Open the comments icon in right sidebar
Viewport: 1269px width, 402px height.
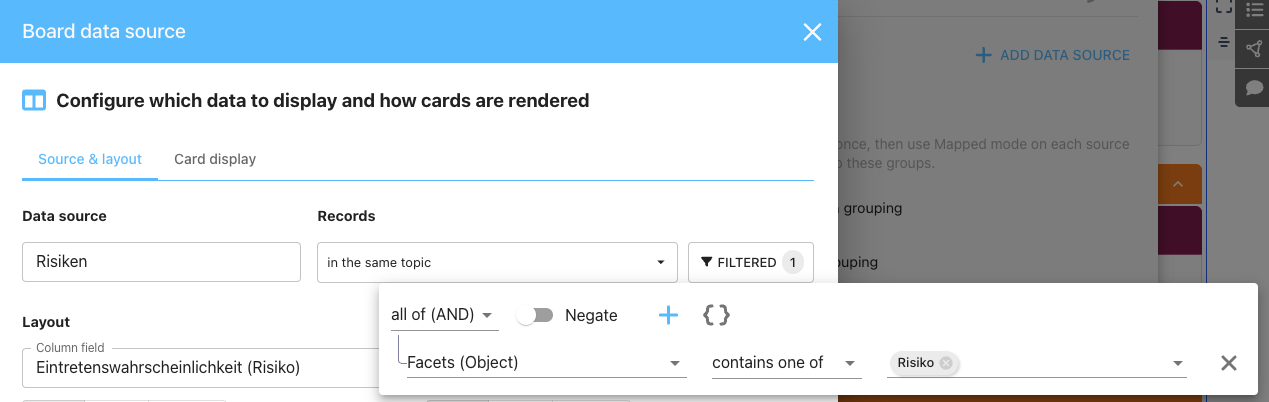pos(1254,88)
